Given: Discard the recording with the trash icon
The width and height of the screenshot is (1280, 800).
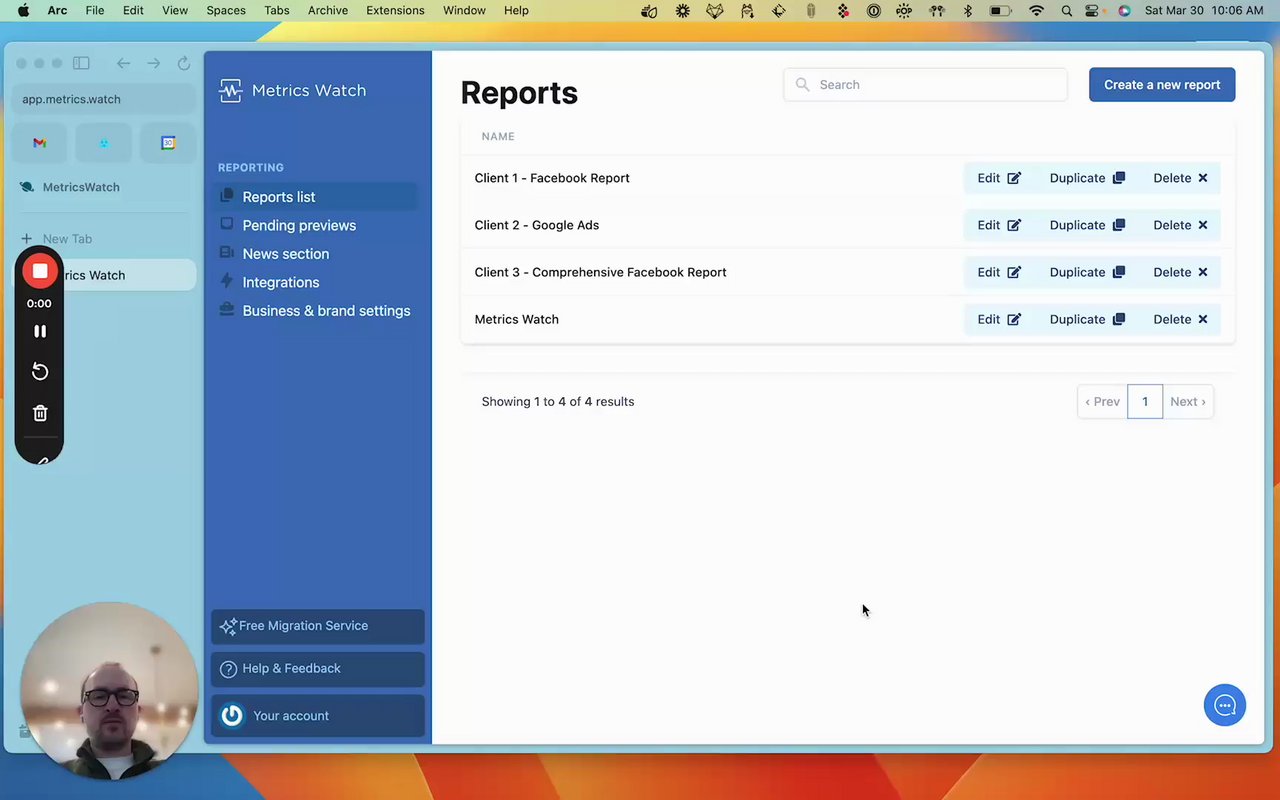Looking at the screenshot, I should click(40, 413).
